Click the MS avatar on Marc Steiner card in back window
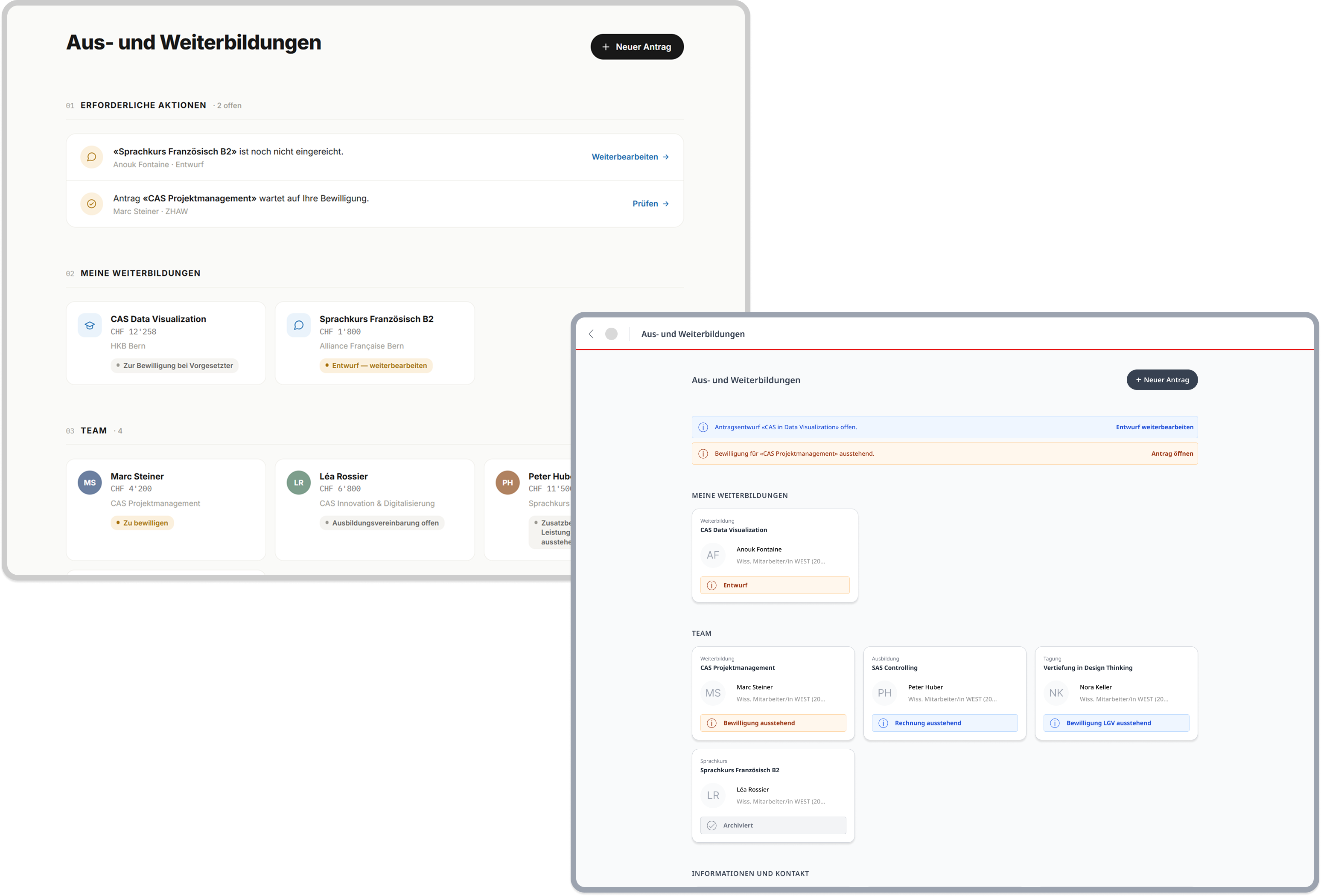Image resolution: width=1321 pixels, height=896 pixels. pos(90,483)
